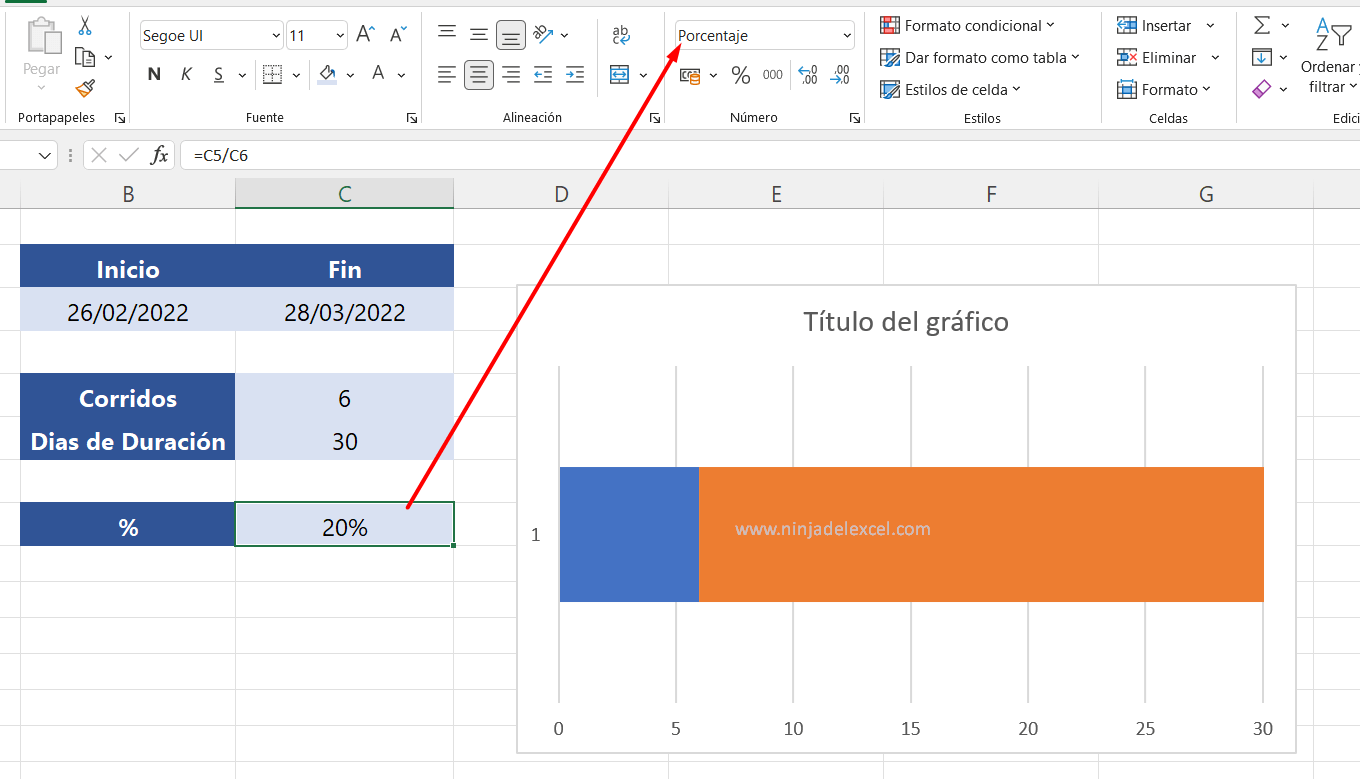Image resolution: width=1360 pixels, height=779 pixels.
Task: Decrease font size with smaller A icon
Action: point(398,35)
